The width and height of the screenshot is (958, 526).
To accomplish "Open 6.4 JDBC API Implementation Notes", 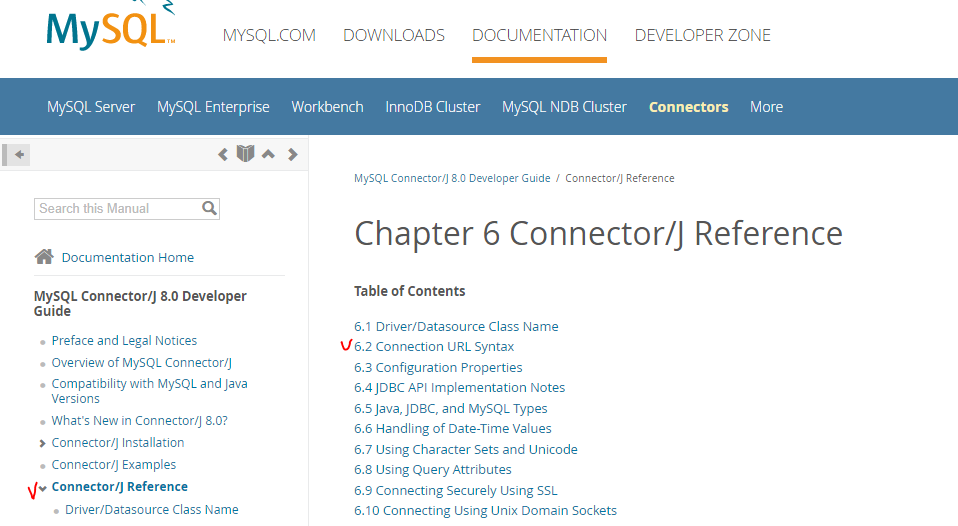I will (x=459, y=387).
